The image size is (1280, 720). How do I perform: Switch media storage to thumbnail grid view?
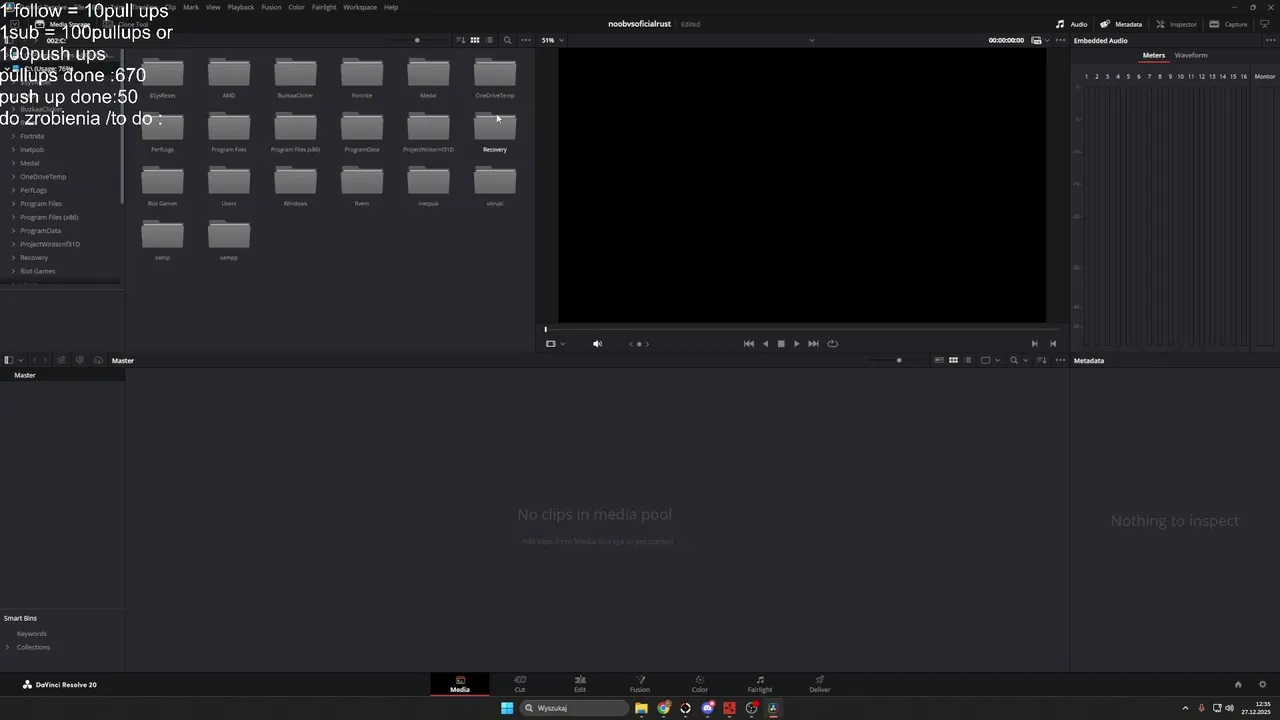[475, 40]
